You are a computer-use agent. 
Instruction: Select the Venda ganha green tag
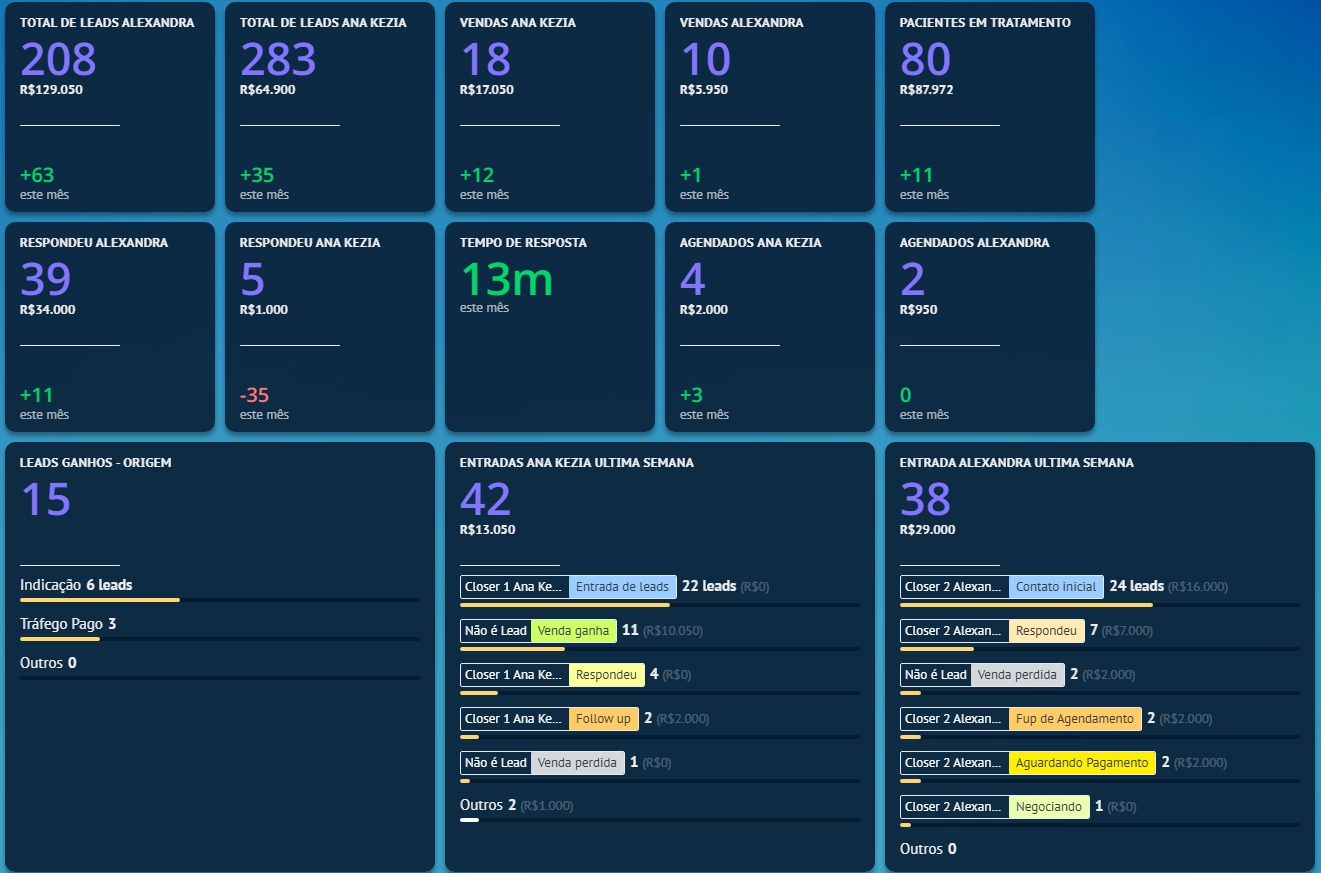point(573,631)
